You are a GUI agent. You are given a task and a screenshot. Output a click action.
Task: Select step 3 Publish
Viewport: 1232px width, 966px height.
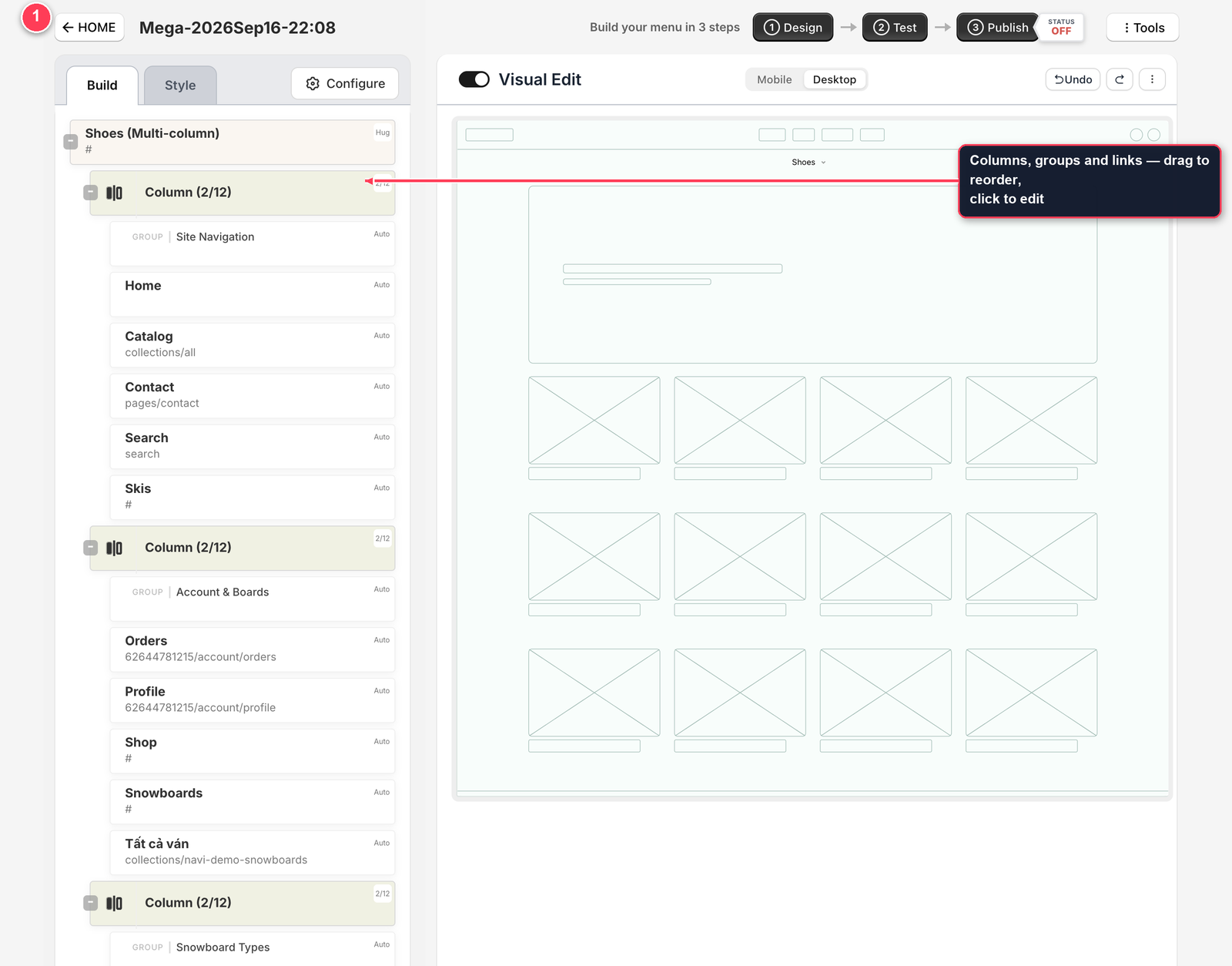point(998,28)
